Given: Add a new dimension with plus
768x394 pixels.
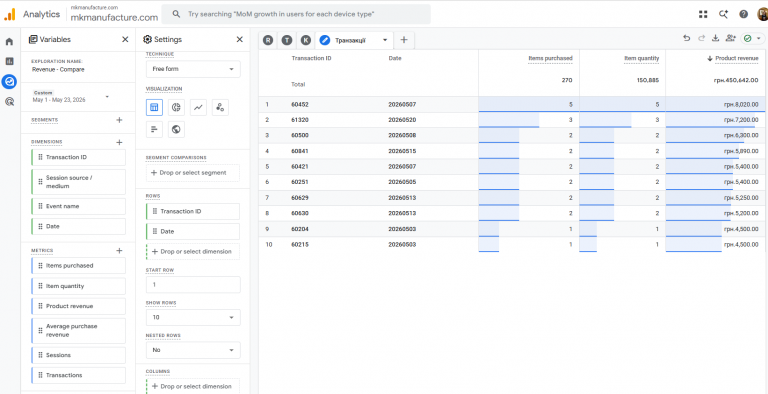Looking at the screenshot, I should click(x=119, y=142).
